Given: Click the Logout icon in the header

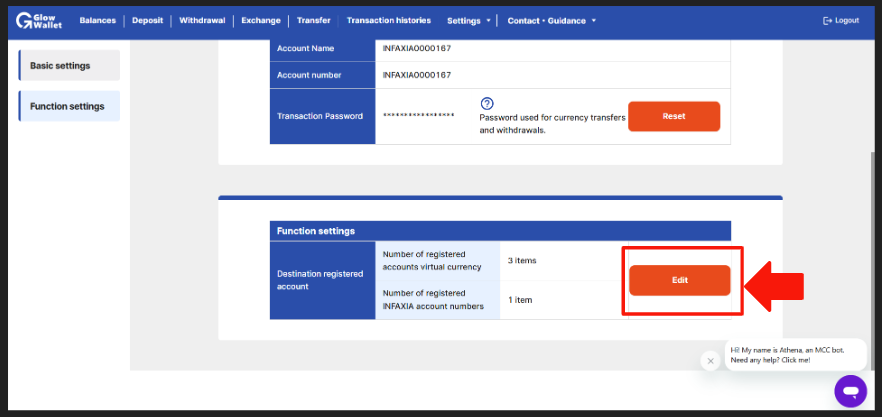Looking at the screenshot, I should tap(827, 21).
